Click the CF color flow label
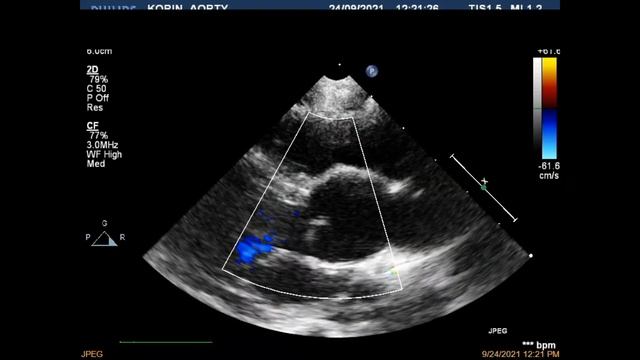 (93, 126)
